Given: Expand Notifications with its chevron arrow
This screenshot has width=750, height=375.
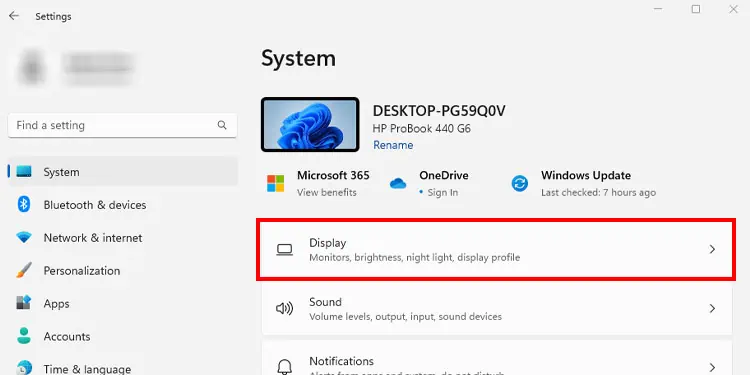Looking at the screenshot, I should point(712,367).
